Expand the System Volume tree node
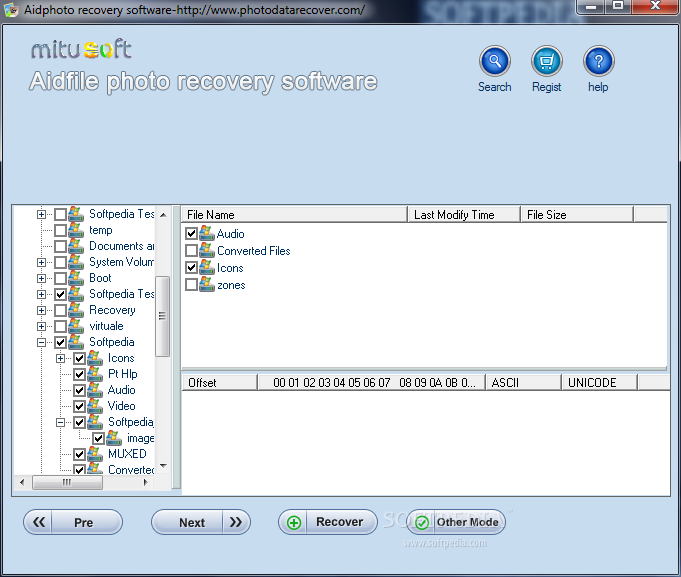 pyautogui.click(x=41, y=262)
